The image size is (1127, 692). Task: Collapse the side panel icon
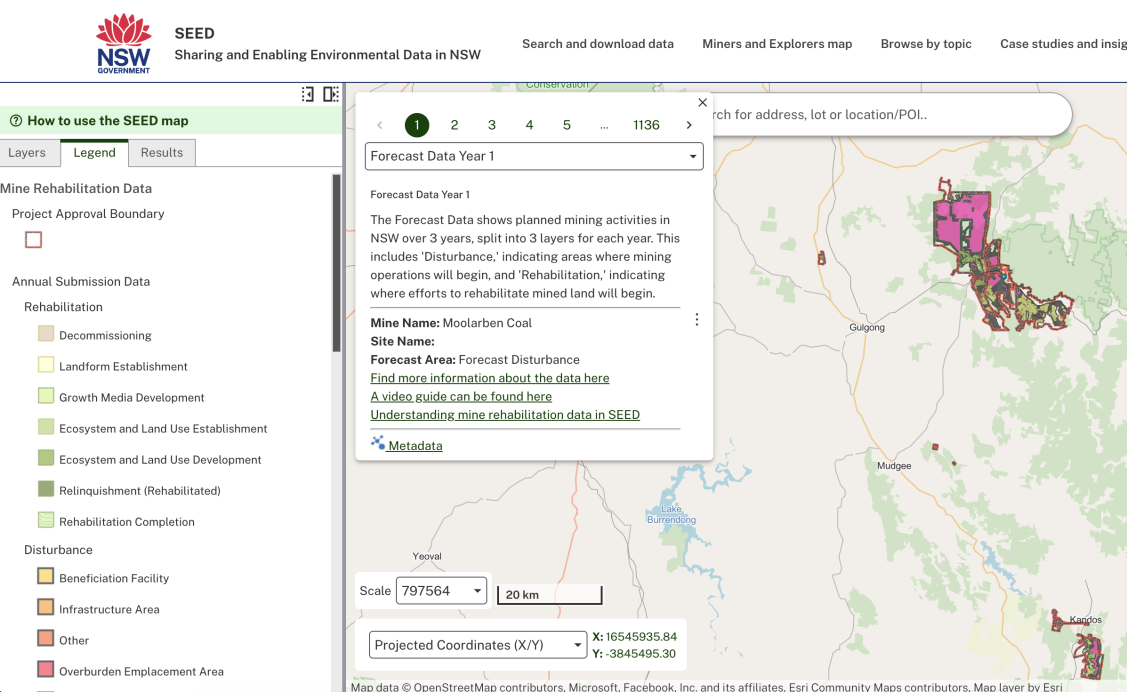click(308, 94)
